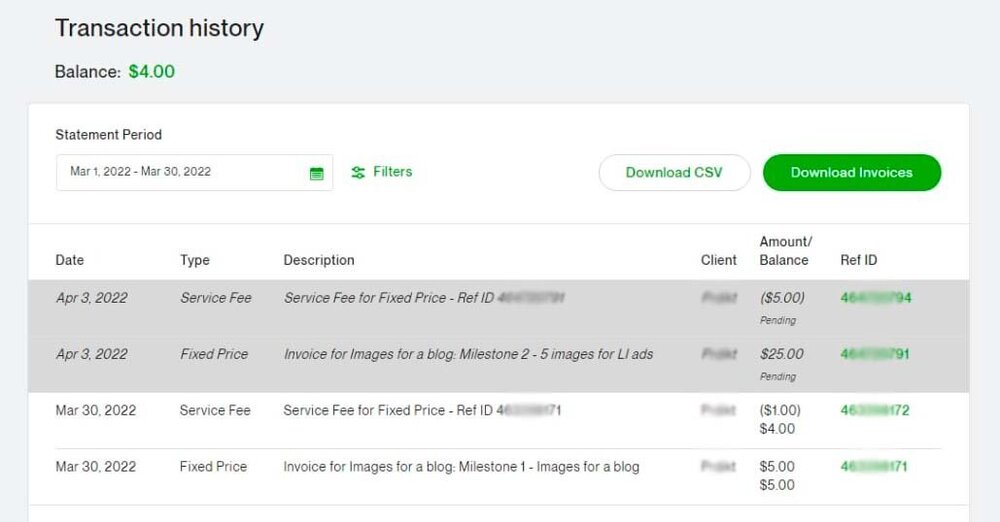The height and width of the screenshot is (522, 1000).
Task: Click Mar 30, 2022 date in Fixed Price row
Action: (x=96, y=466)
